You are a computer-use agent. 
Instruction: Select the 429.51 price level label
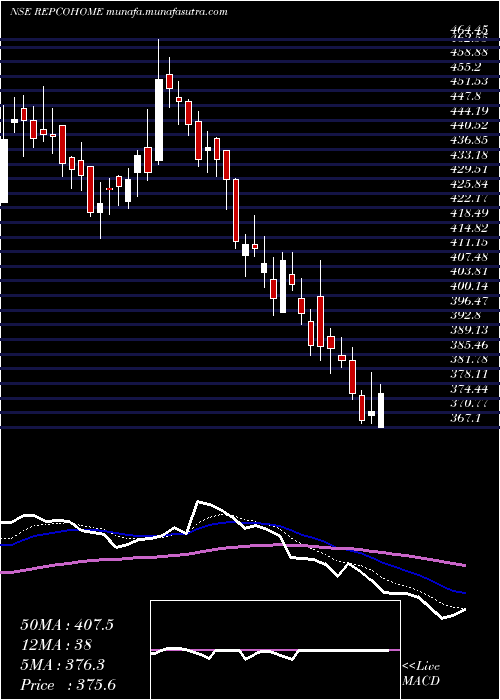[469, 169]
